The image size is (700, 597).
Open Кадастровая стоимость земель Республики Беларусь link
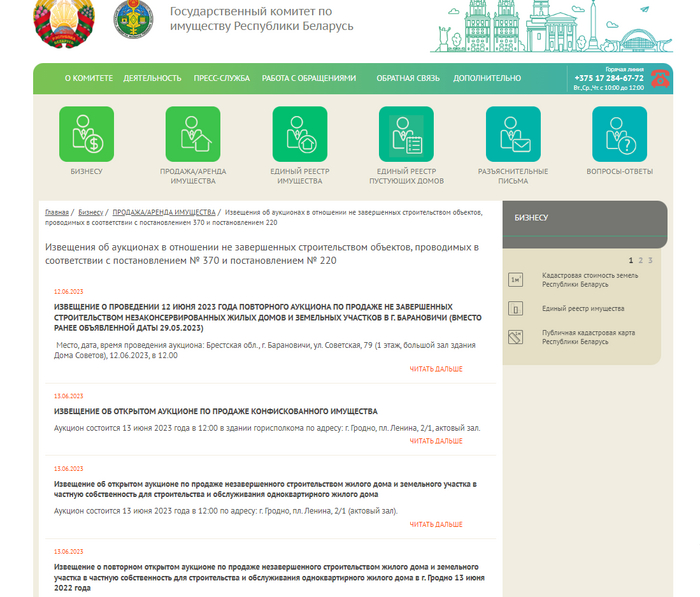(590, 280)
